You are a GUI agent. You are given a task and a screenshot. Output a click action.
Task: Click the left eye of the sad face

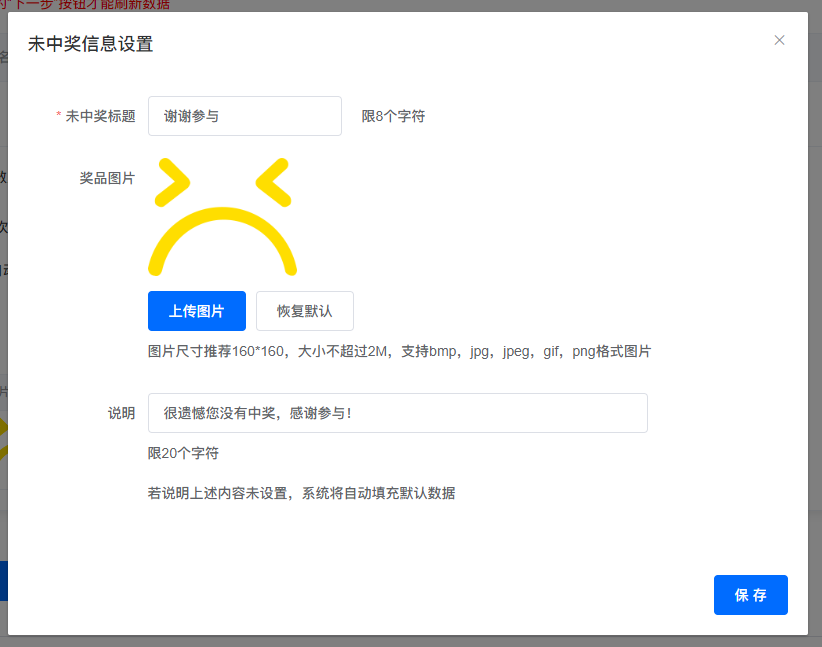(172, 182)
